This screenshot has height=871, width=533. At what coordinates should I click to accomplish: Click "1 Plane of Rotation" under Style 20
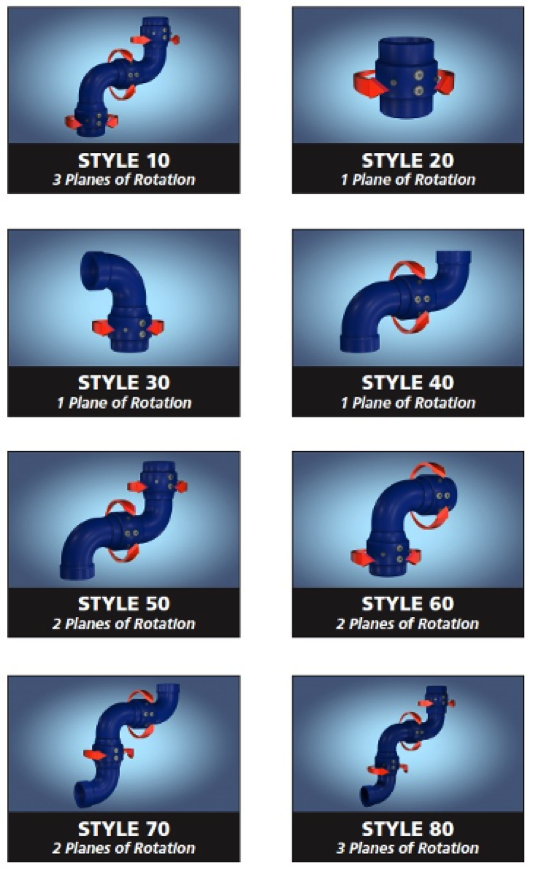408,180
